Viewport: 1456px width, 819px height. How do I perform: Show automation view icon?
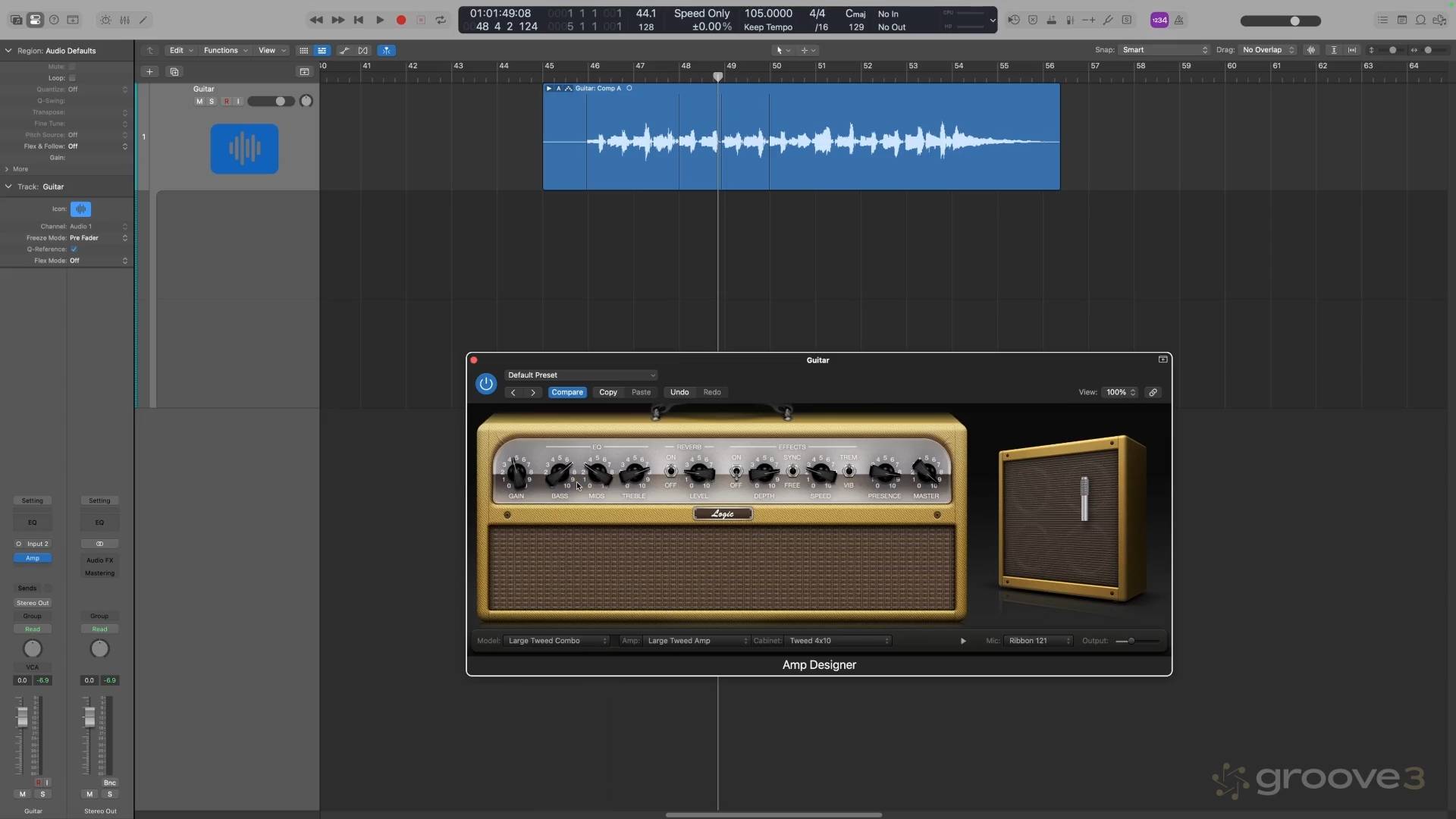(x=344, y=50)
